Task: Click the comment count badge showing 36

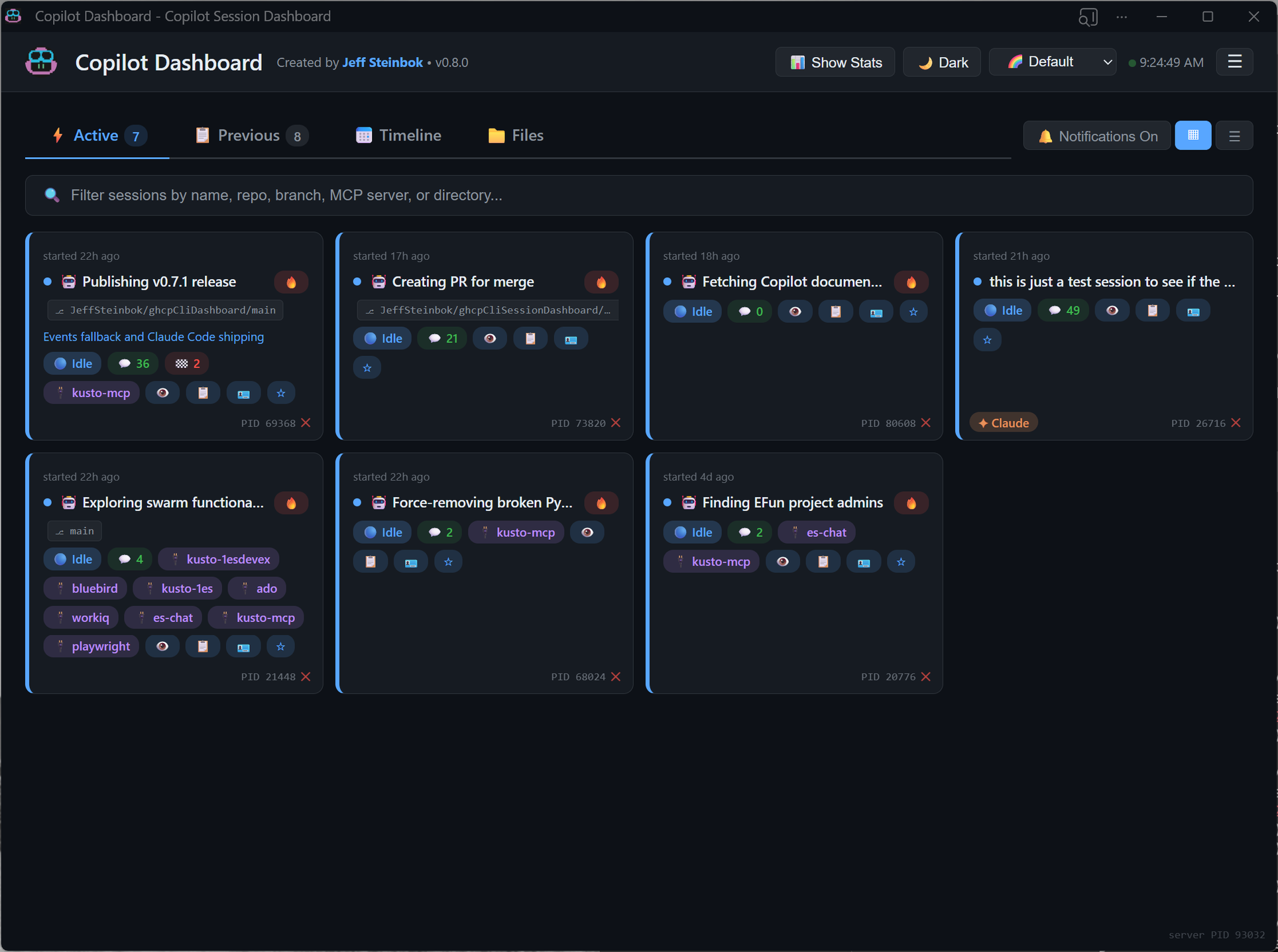Action: [133, 363]
